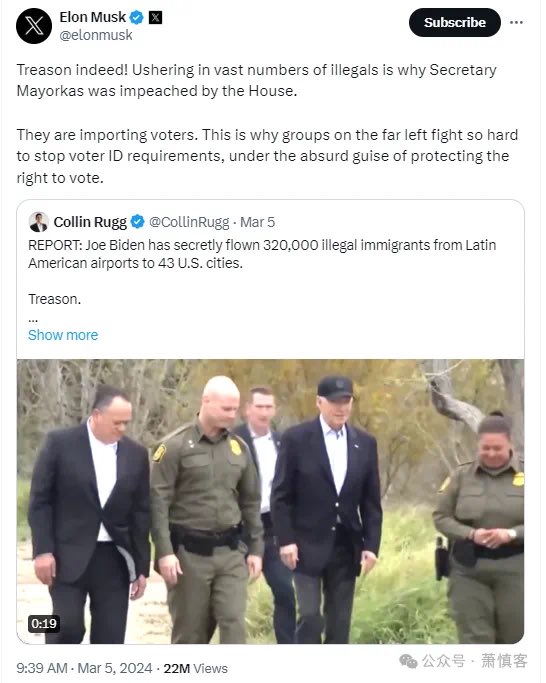Click the Elon Musk display name
This screenshot has width=546, height=683.
click(92, 17)
